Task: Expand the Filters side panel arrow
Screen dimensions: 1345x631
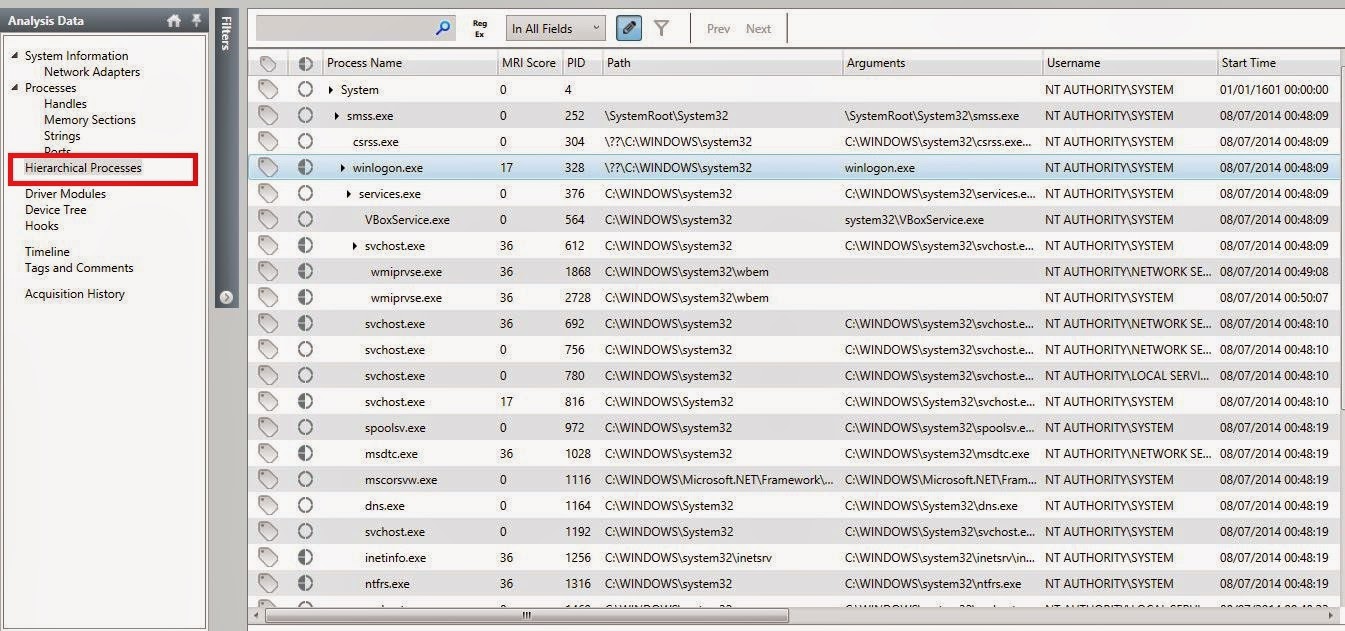Action: pos(226,297)
